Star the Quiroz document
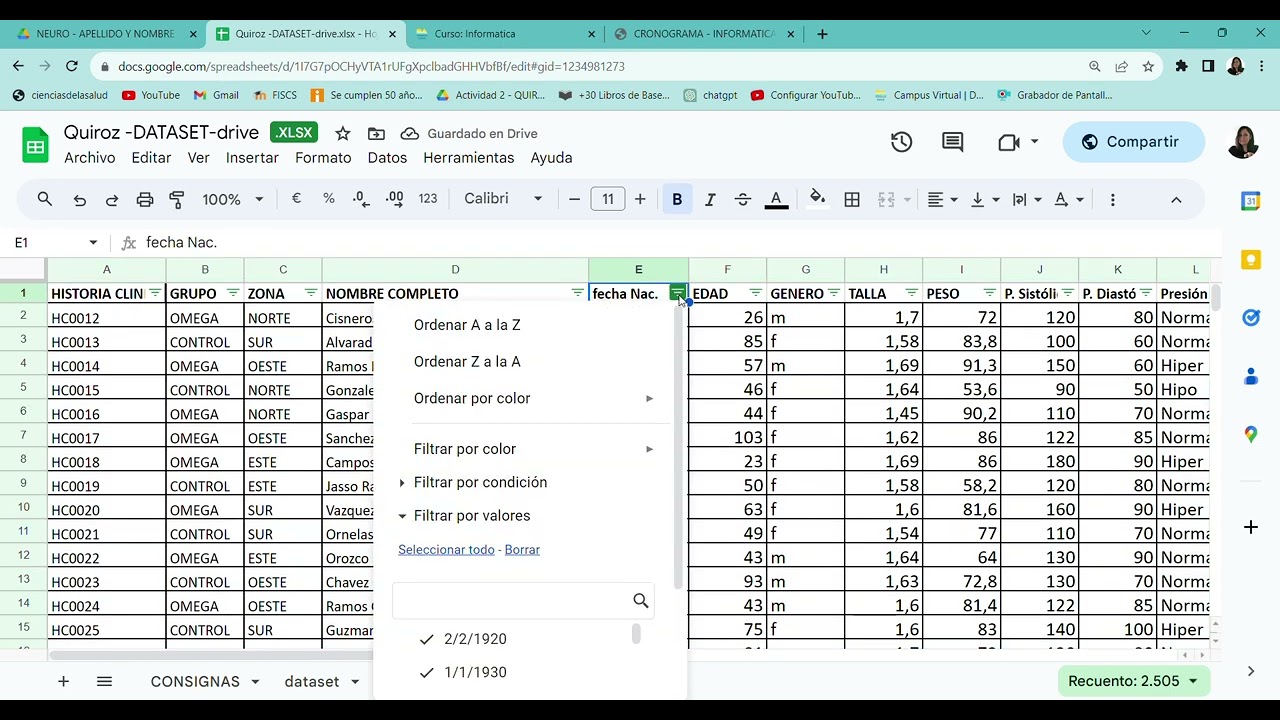The image size is (1280, 720). point(343,133)
